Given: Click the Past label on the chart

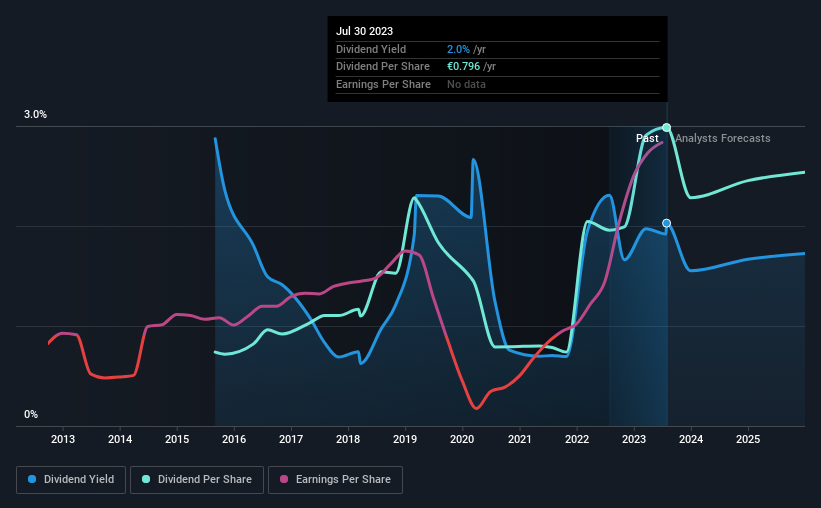Looking at the screenshot, I should (x=647, y=138).
